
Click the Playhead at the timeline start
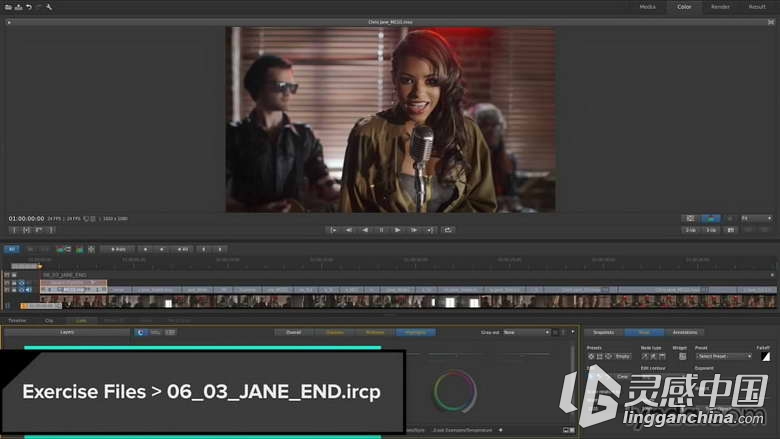coord(40,266)
